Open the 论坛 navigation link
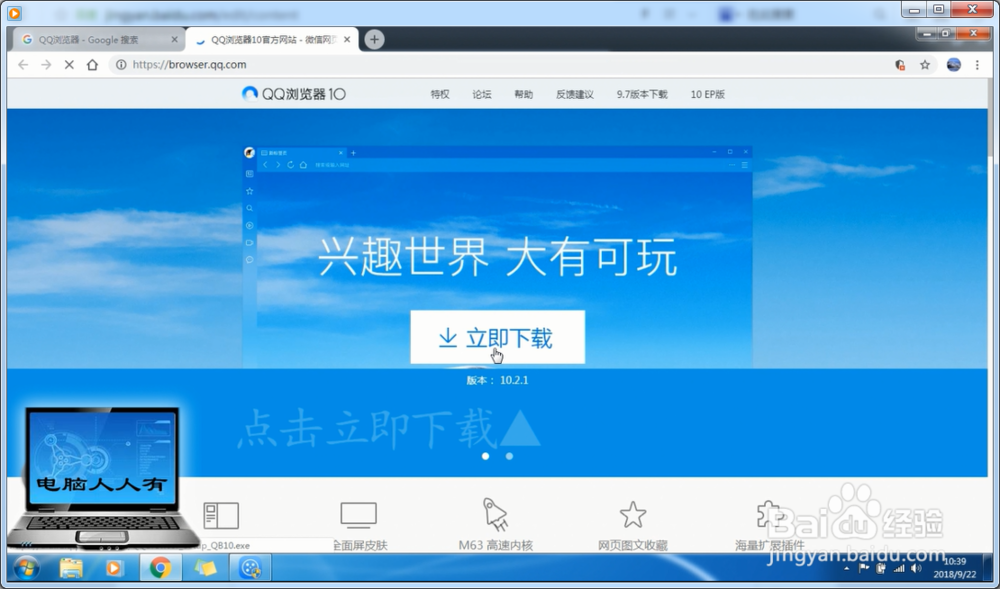1000x589 pixels. click(x=482, y=94)
